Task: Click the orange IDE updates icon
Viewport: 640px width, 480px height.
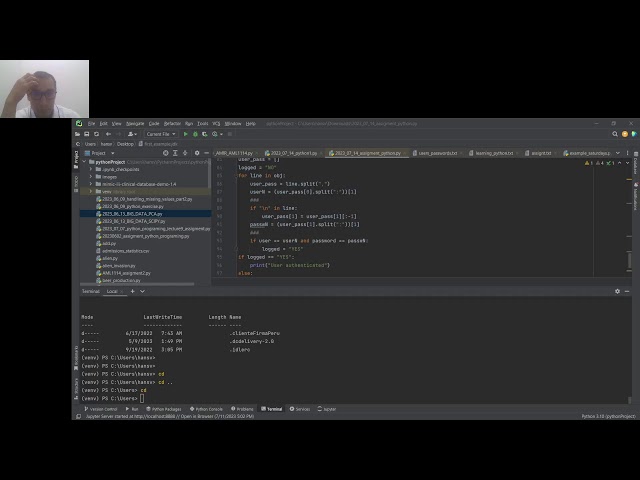Action: (x=624, y=134)
